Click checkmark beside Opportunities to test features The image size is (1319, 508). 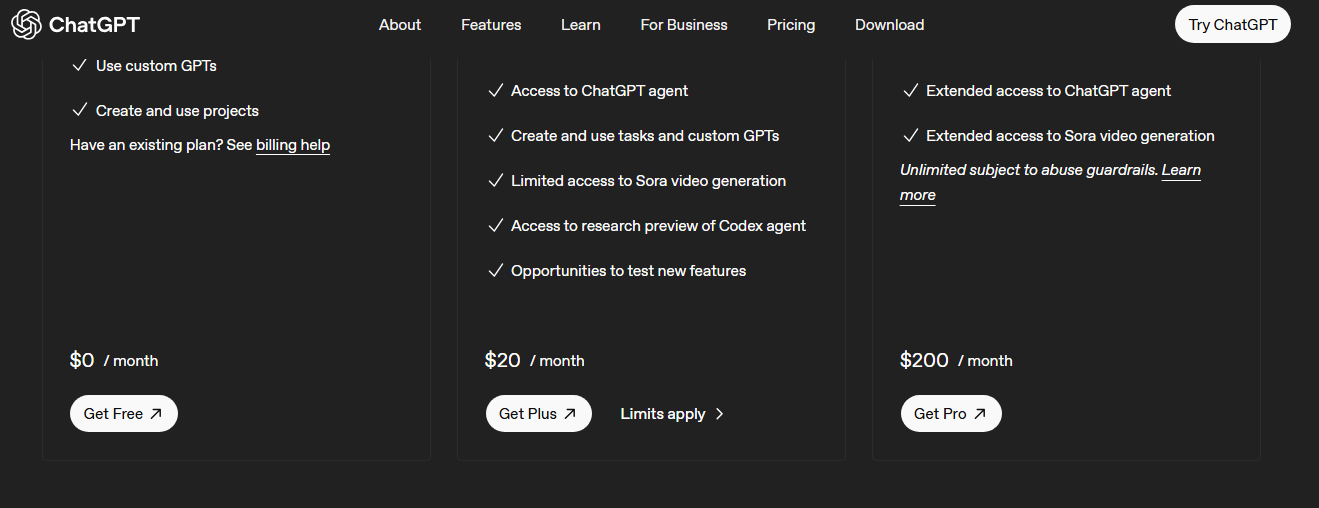[x=495, y=271]
